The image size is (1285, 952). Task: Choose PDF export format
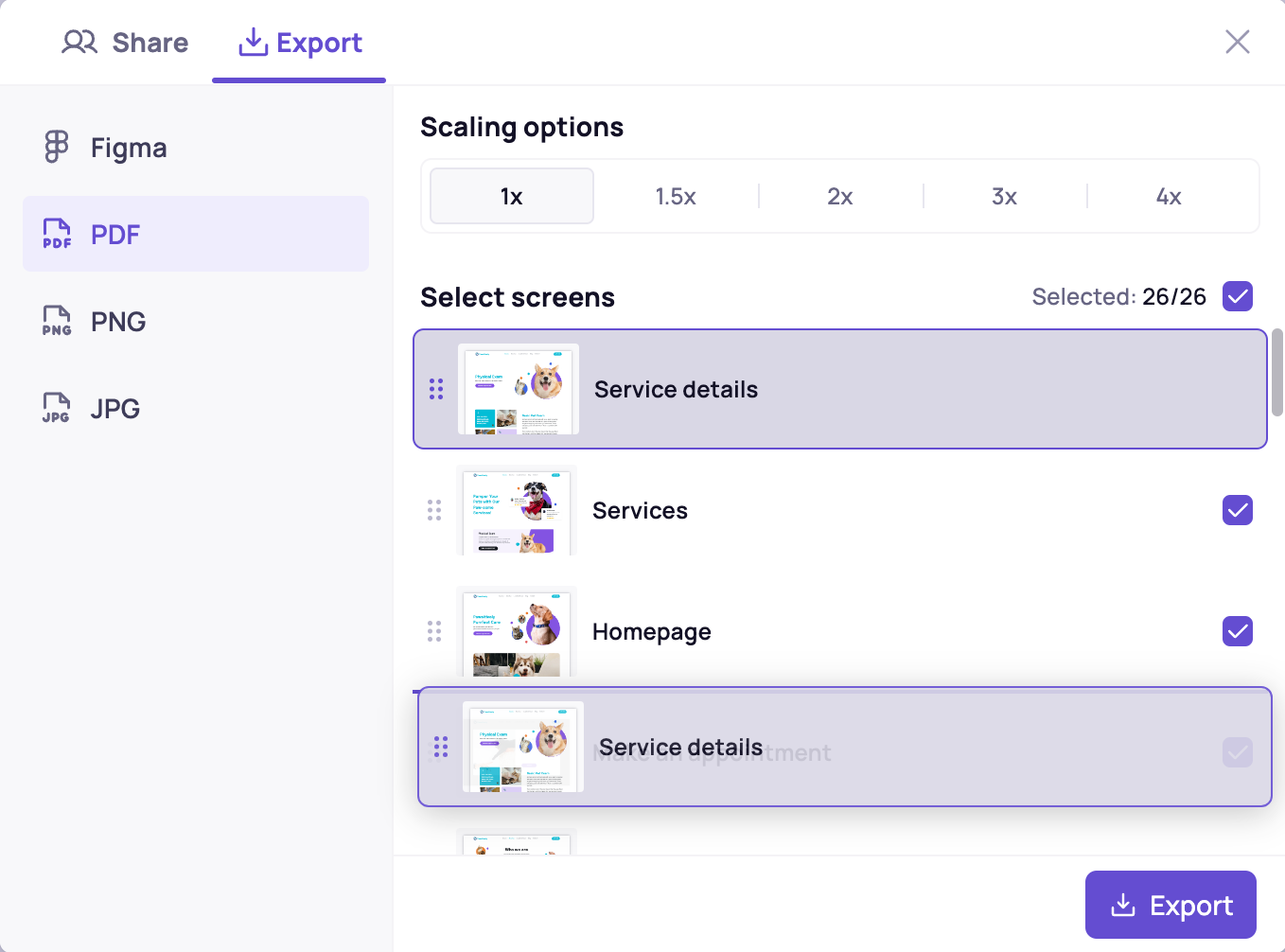tap(196, 234)
